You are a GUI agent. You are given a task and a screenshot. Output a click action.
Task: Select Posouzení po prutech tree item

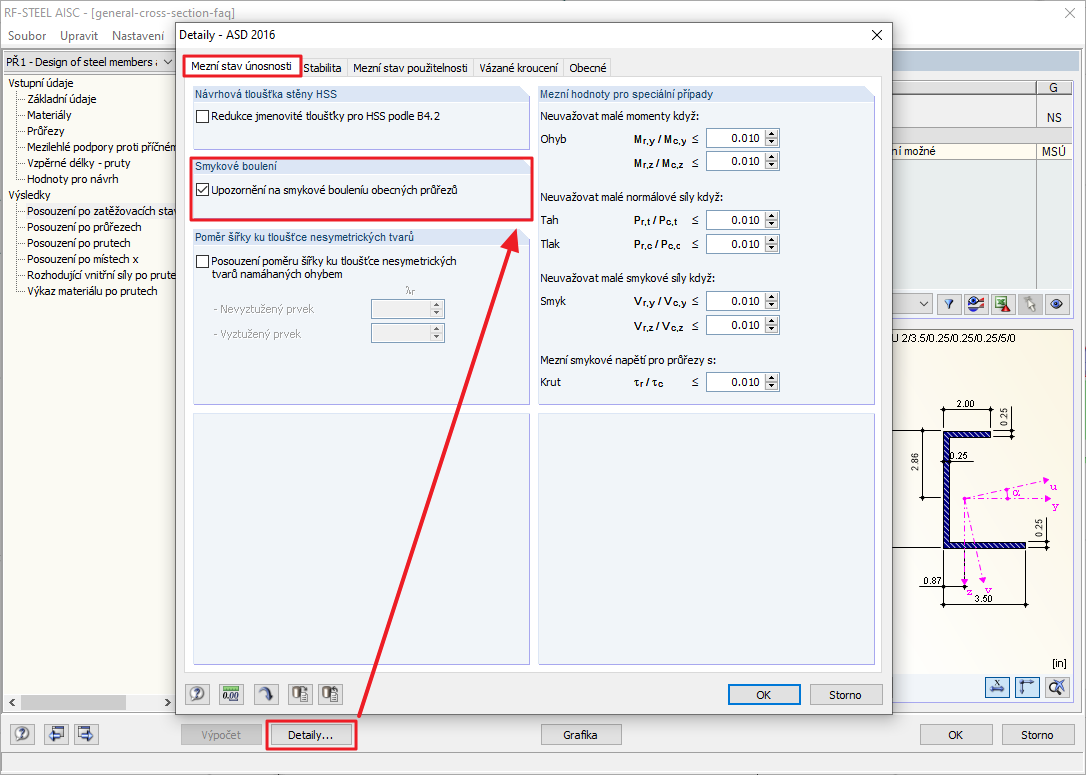(79, 243)
